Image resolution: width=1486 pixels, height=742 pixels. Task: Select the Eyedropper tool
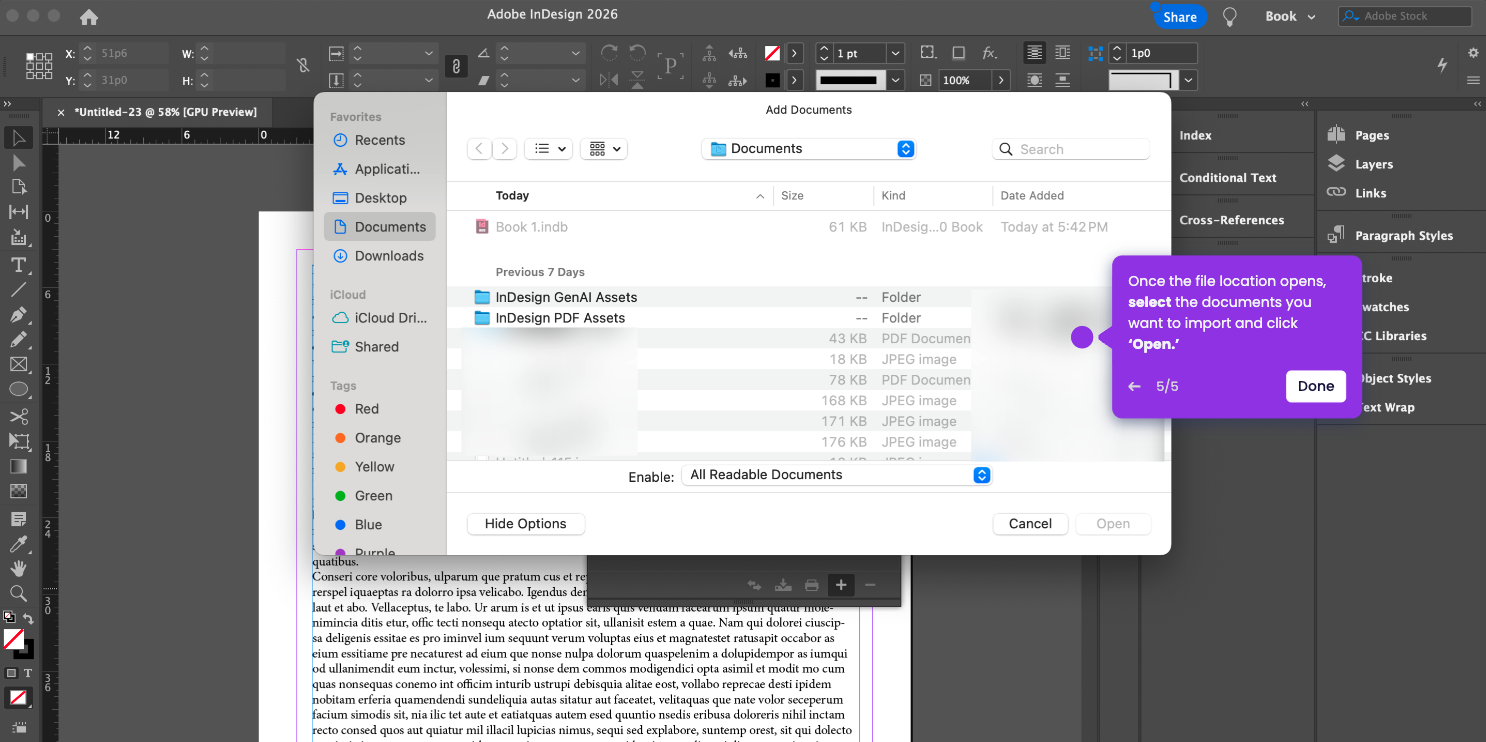pos(18,544)
